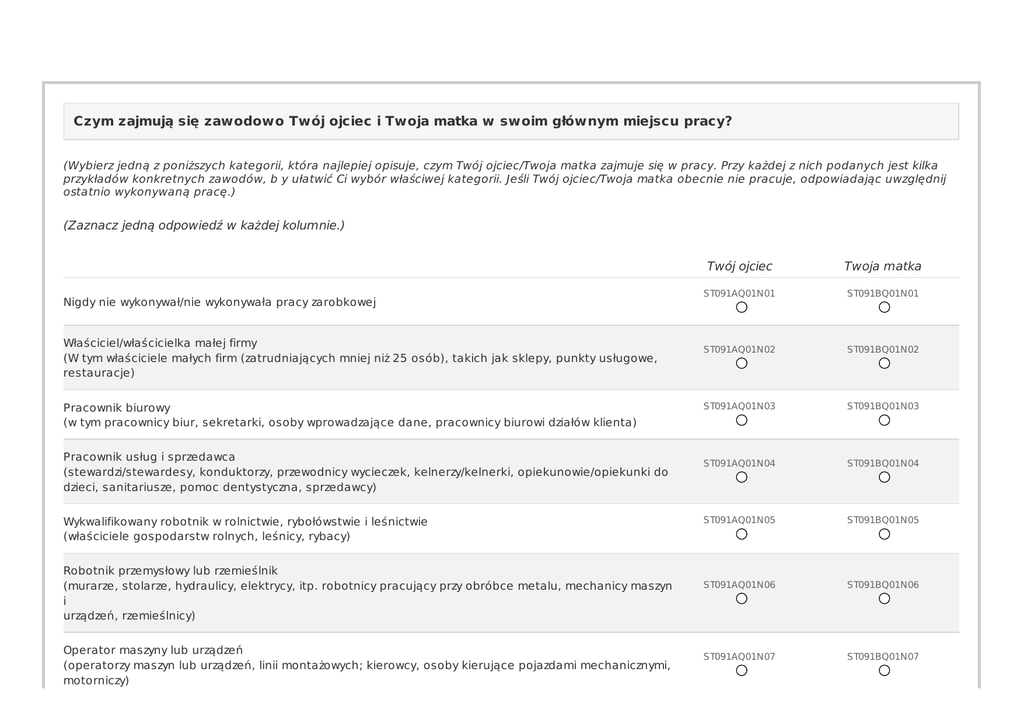Pick skilled agricultural worker for father
Image resolution: width=1024 pixels, height=724 pixels.
[741, 534]
